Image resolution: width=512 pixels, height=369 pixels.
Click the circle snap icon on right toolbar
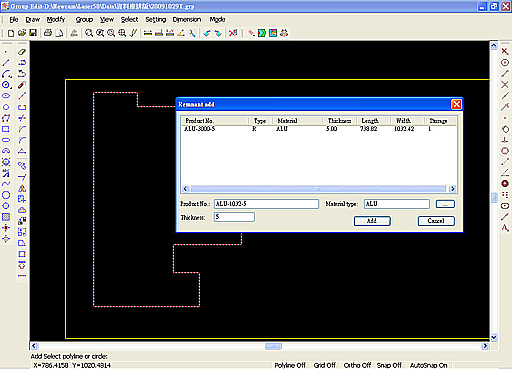click(505, 63)
